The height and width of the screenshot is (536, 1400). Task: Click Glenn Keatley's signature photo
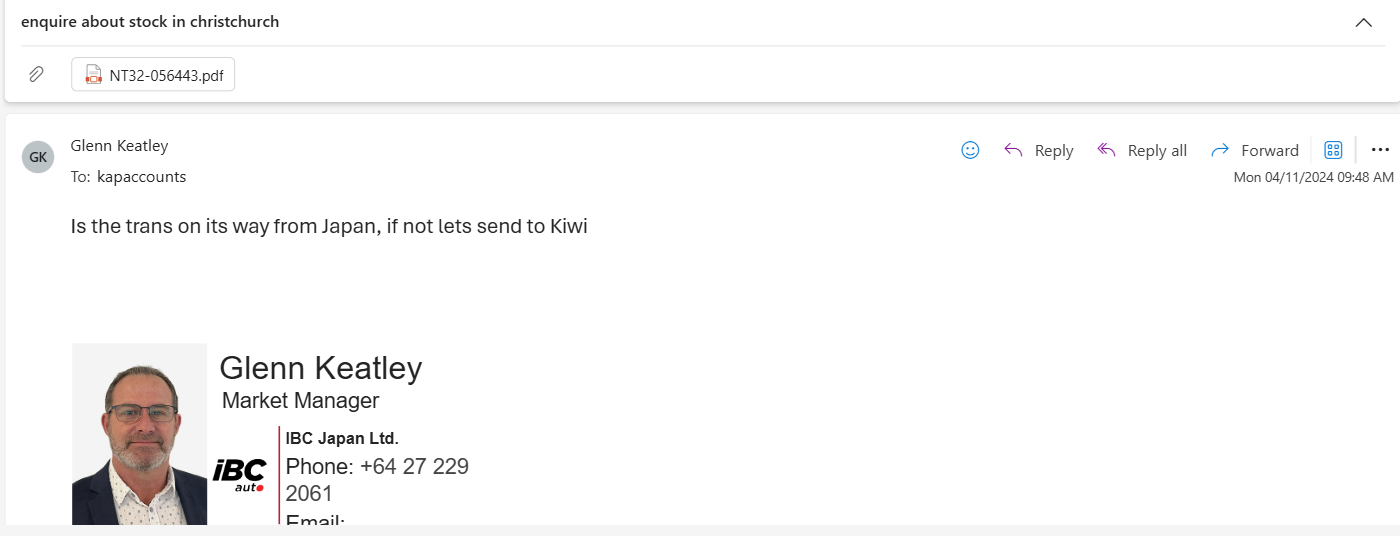[x=139, y=434]
